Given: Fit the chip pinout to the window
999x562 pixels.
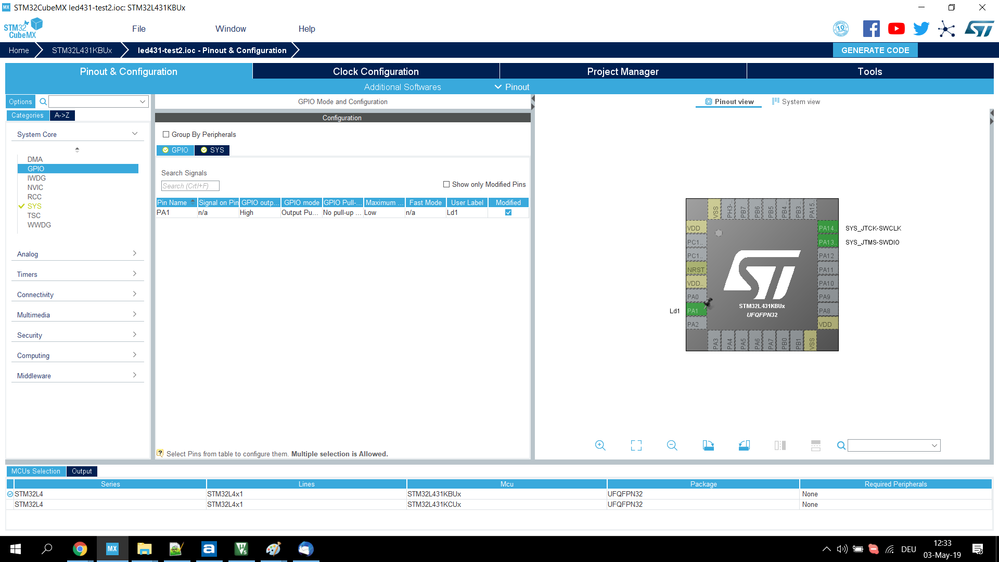Looking at the screenshot, I should pos(636,445).
